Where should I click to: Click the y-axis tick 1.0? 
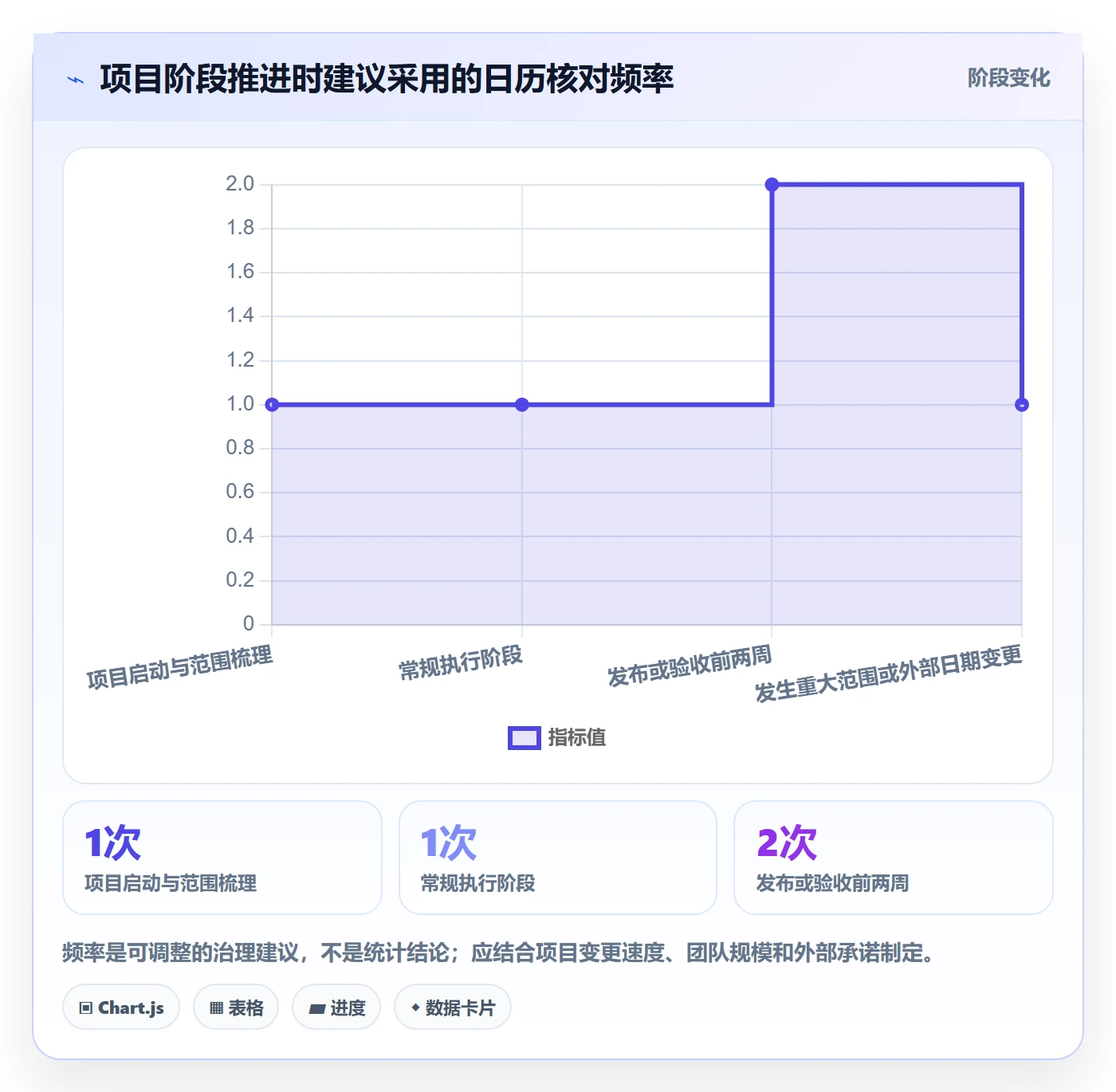point(240,404)
